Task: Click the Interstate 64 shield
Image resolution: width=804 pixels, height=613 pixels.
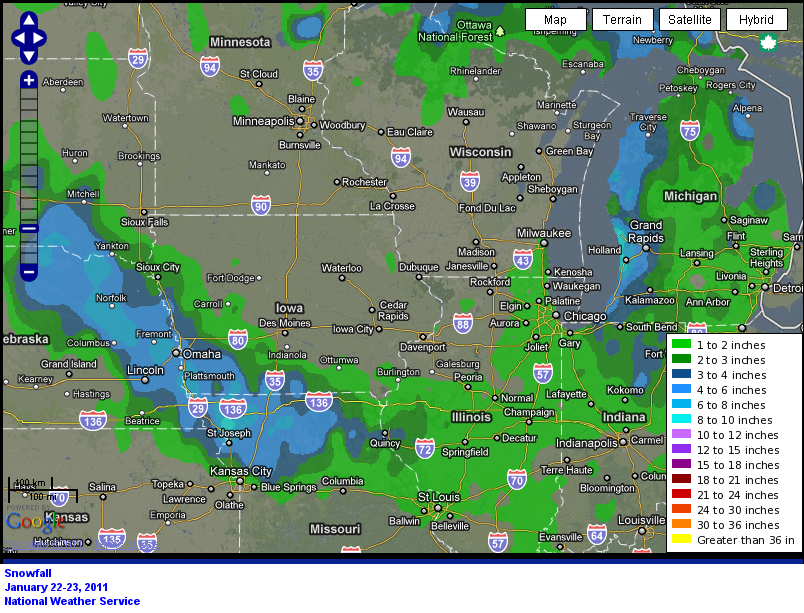Action: pos(597,535)
